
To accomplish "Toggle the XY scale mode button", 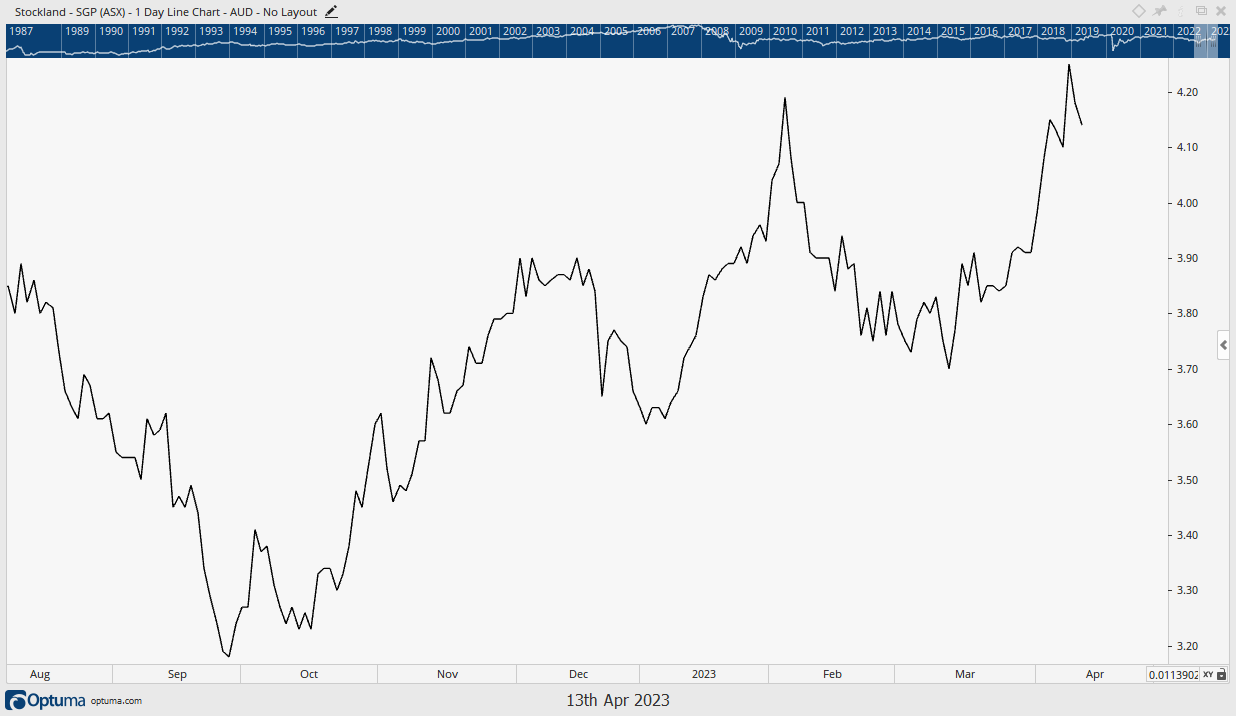I will 1207,675.
